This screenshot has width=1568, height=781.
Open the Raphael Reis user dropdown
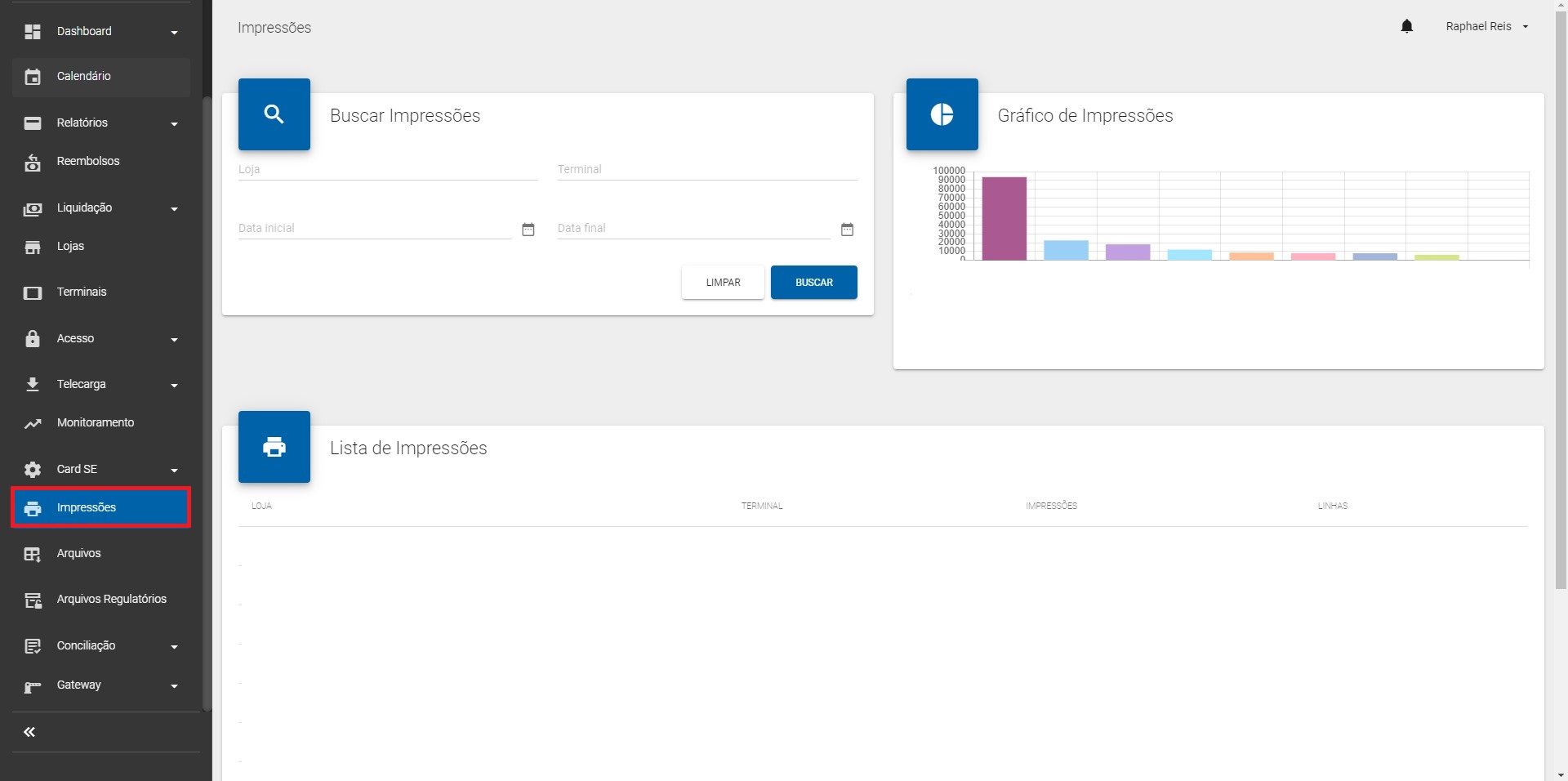[1486, 27]
